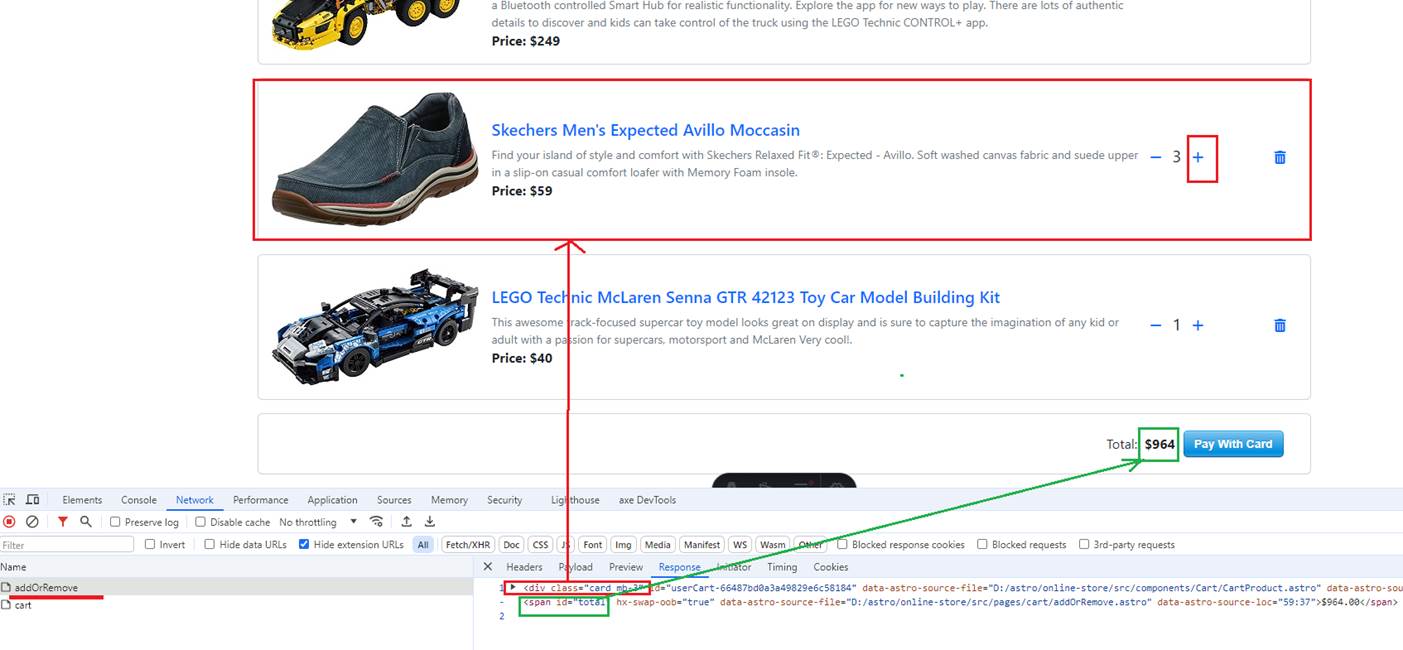The image size is (1403, 650).
Task: Open the Memory tab
Action: click(449, 500)
